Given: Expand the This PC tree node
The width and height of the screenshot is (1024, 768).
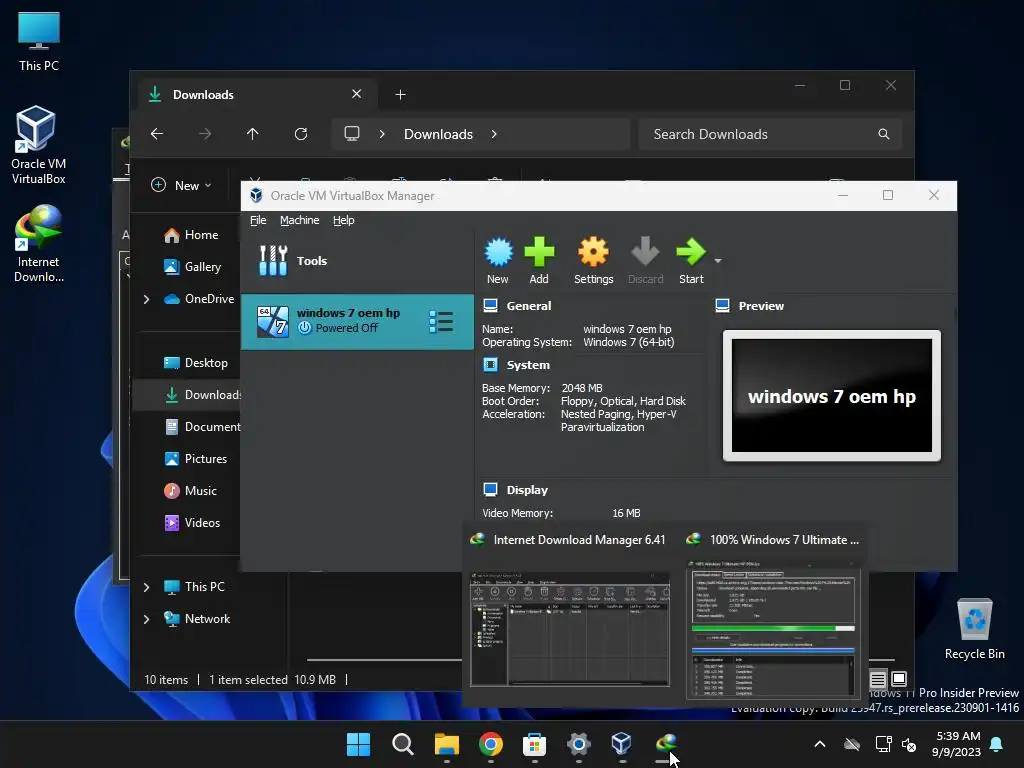Looking at the screenshot, I should pos(146,587).
